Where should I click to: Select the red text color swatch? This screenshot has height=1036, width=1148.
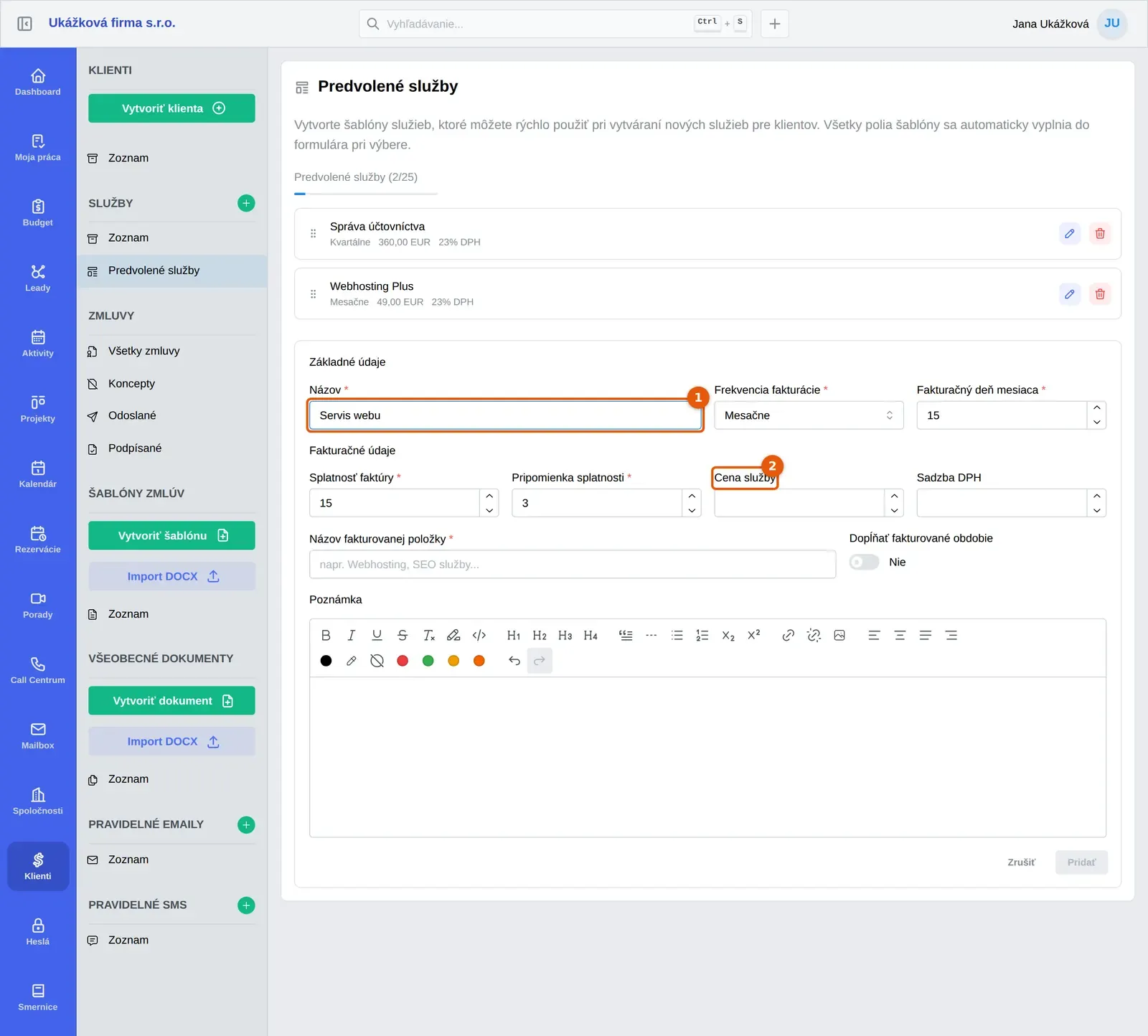(x=403, y=661)
